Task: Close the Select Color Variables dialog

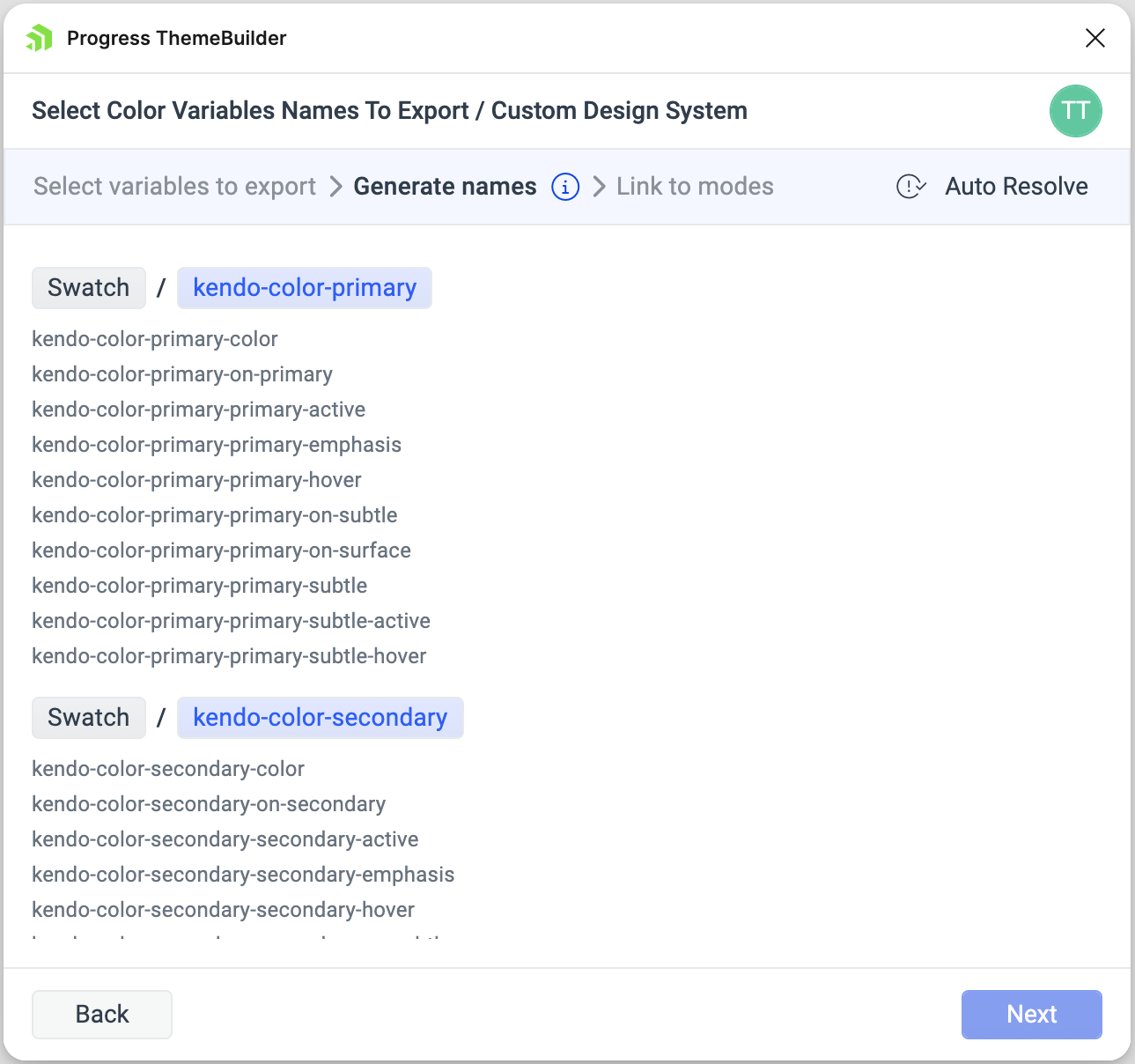Action: (1094, 38)
